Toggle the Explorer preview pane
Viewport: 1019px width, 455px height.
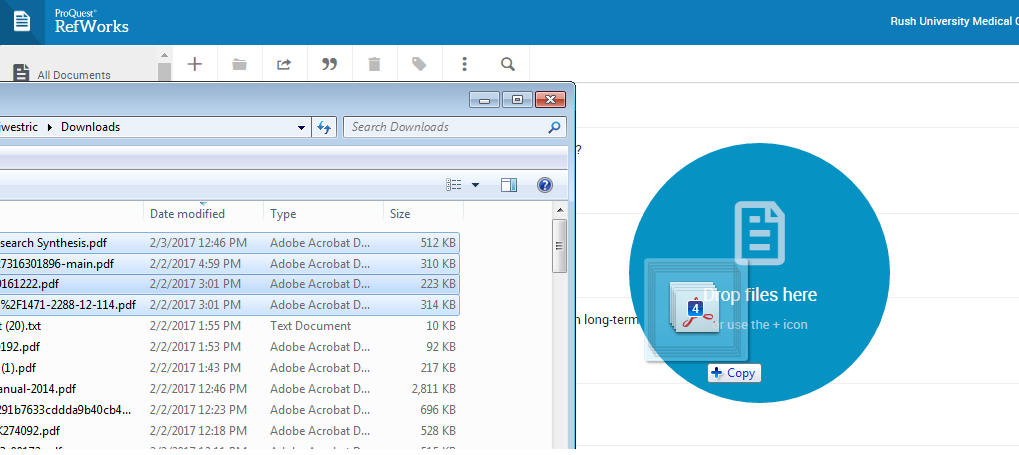click(x=509, y=185)
